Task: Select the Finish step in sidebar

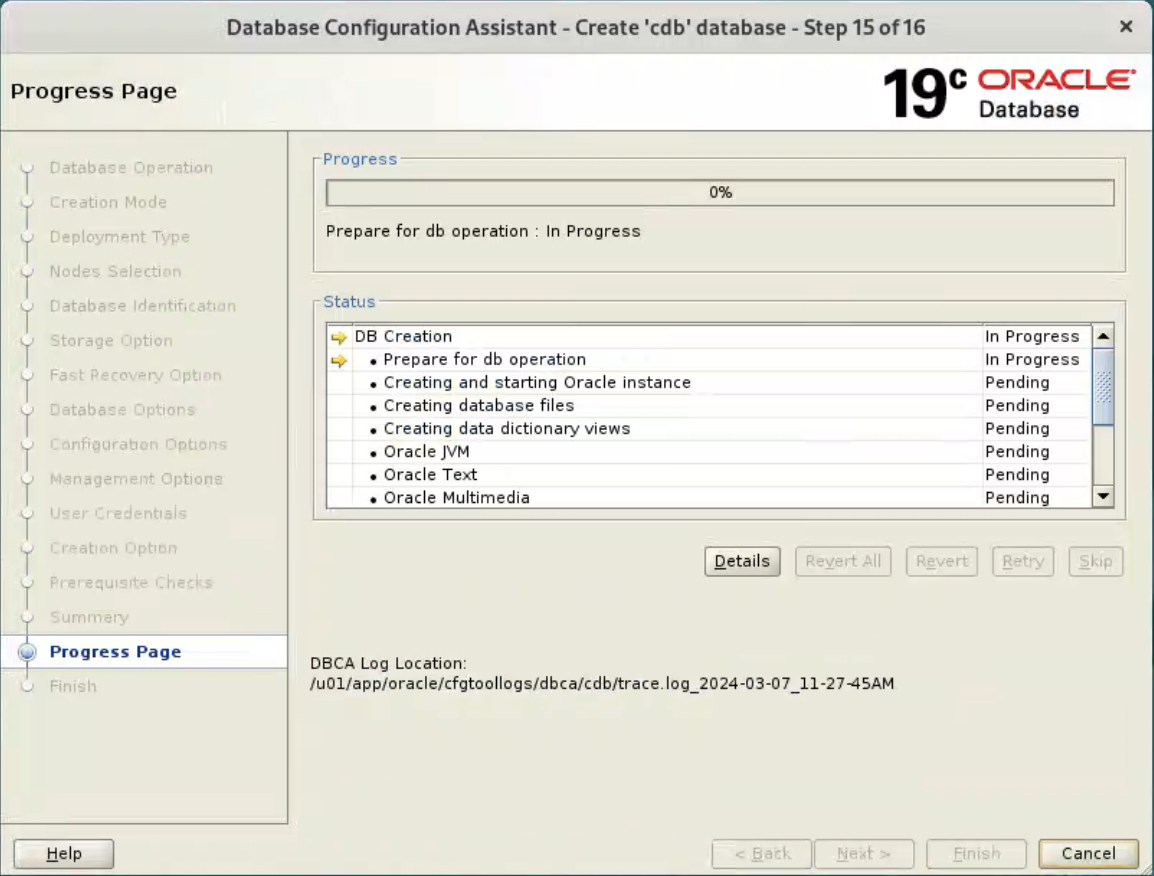Action: [73, 687]
